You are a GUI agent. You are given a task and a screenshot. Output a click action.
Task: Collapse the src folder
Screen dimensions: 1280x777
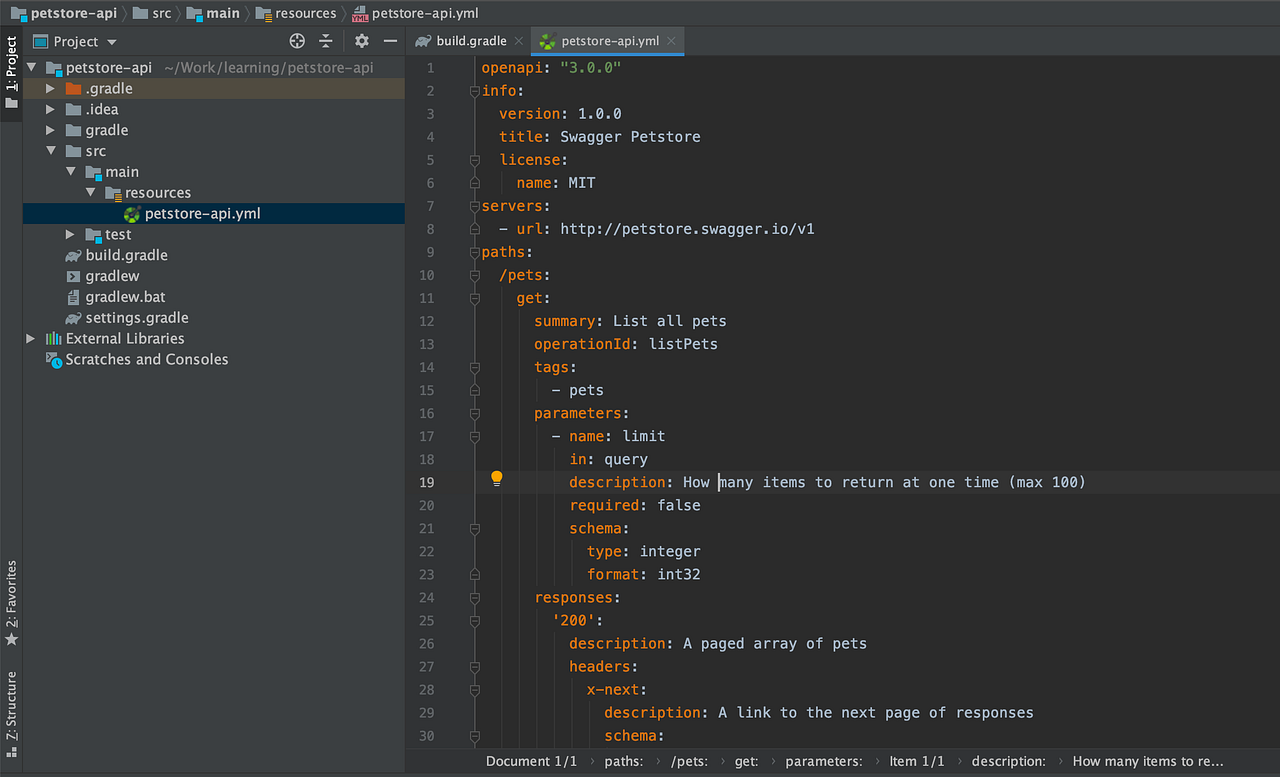click(50, 151)
